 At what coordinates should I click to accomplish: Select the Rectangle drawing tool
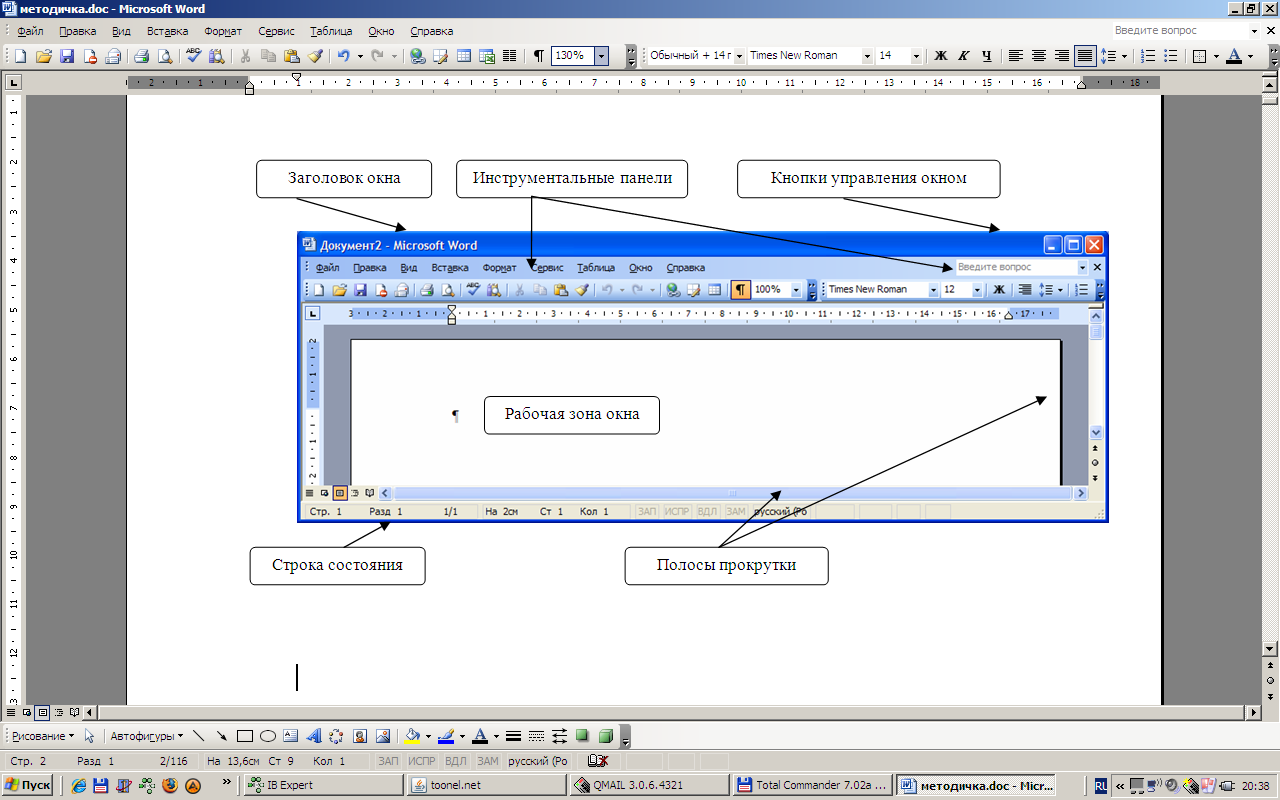pos(245,736)
